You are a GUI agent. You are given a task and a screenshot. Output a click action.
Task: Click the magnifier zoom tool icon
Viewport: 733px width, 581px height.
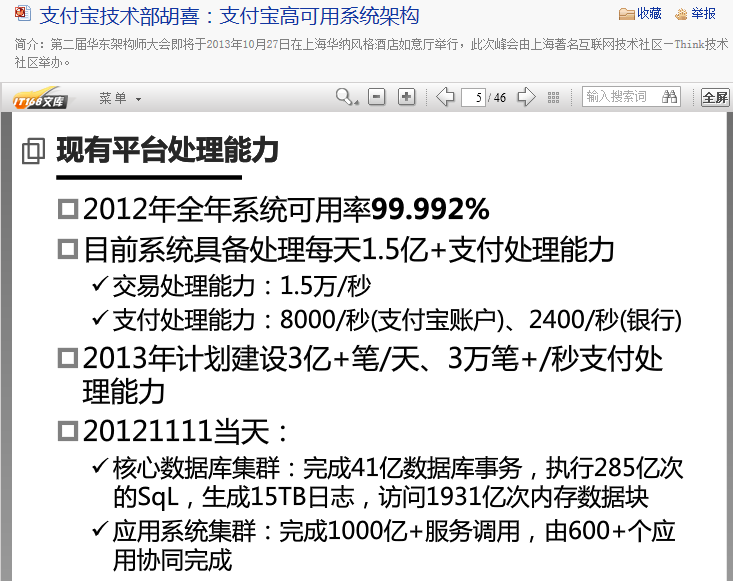(347, 97)
